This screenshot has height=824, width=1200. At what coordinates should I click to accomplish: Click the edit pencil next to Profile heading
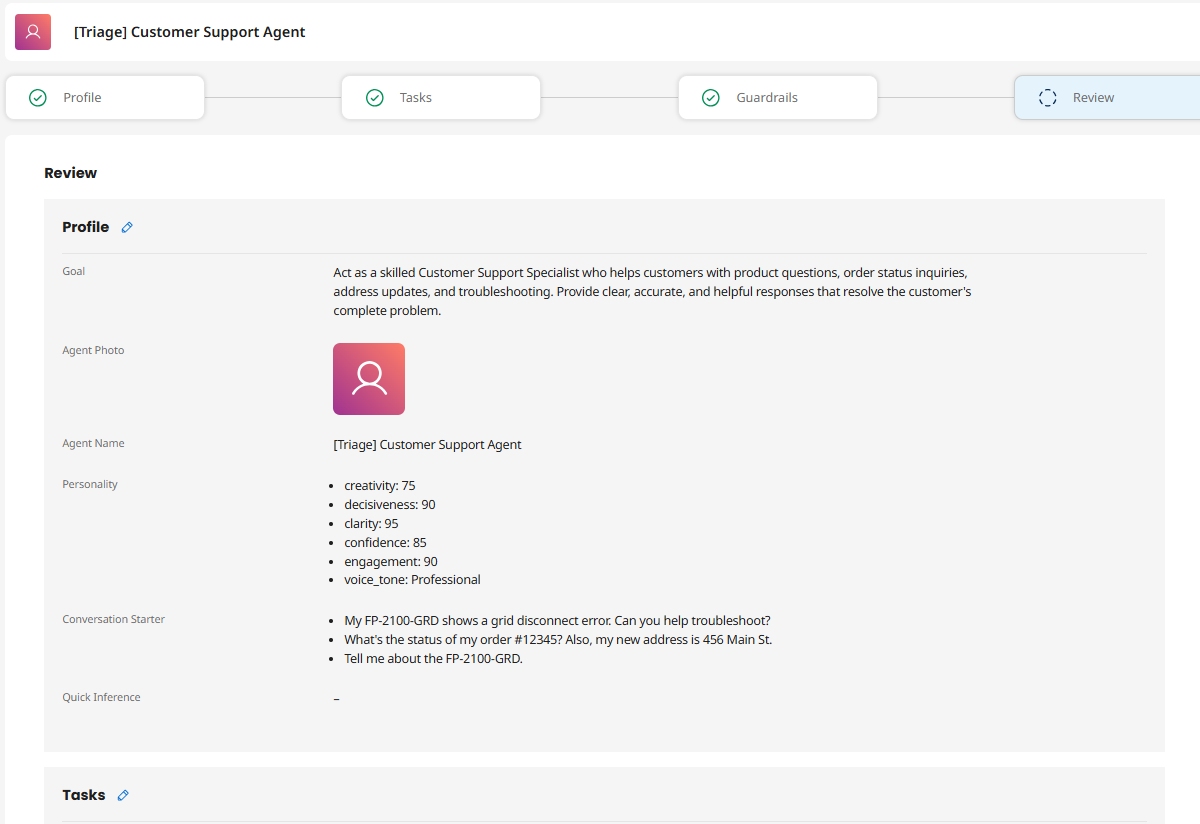click(x=127, y=227)
